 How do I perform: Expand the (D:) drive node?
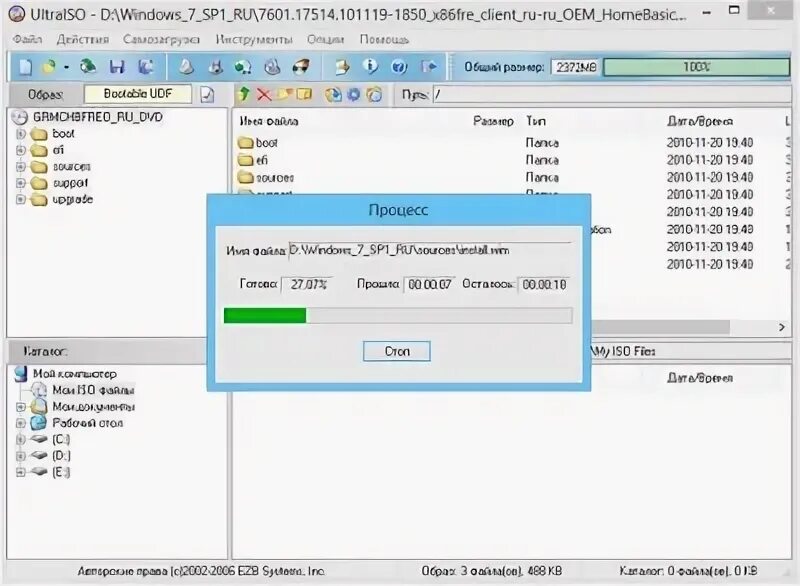pyautogui.click(x=21, y=455)
